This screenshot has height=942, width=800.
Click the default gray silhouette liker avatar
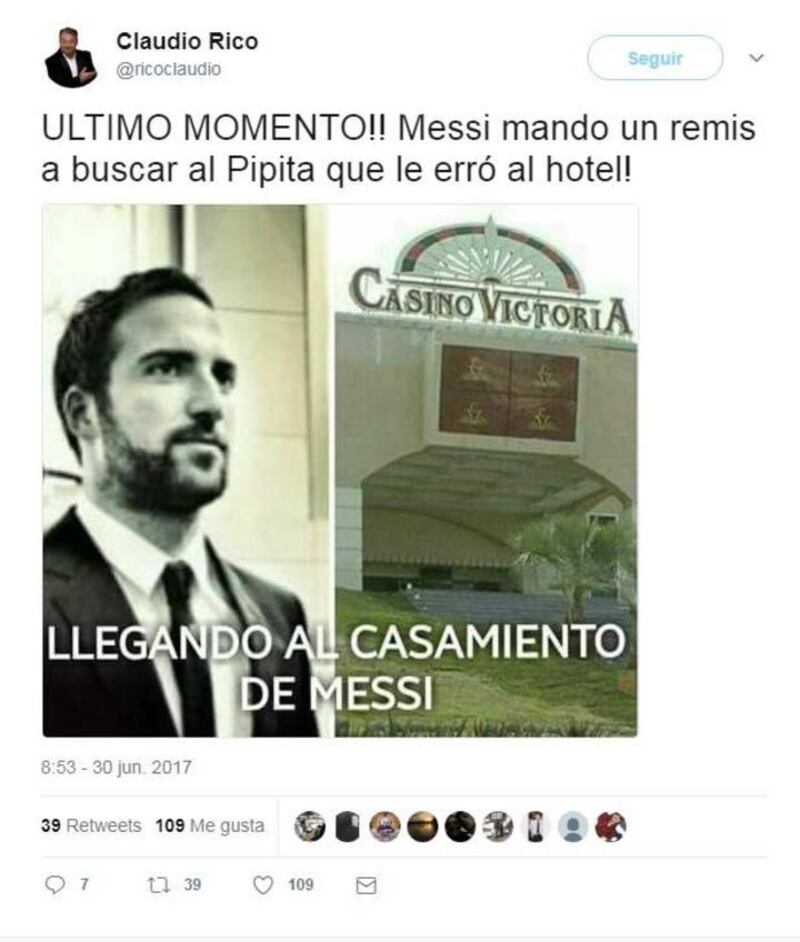[573, 827]
